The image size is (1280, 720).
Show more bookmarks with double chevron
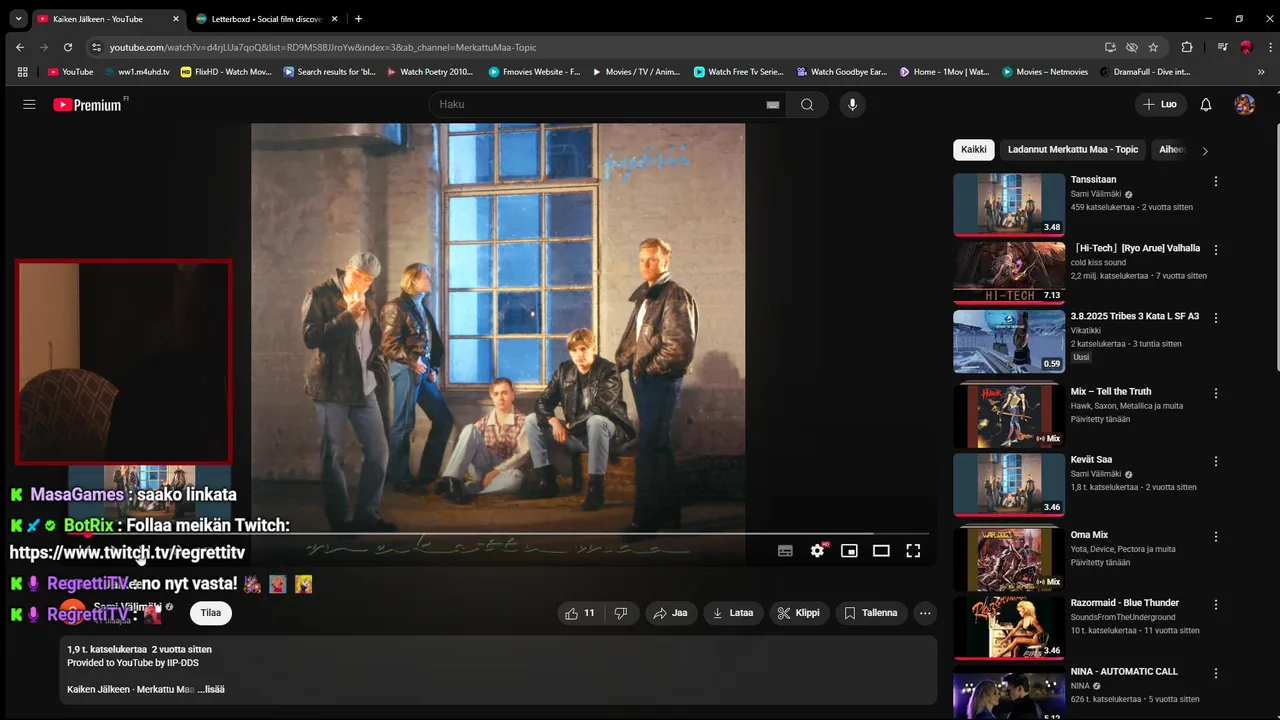(x=1261, y=72)
